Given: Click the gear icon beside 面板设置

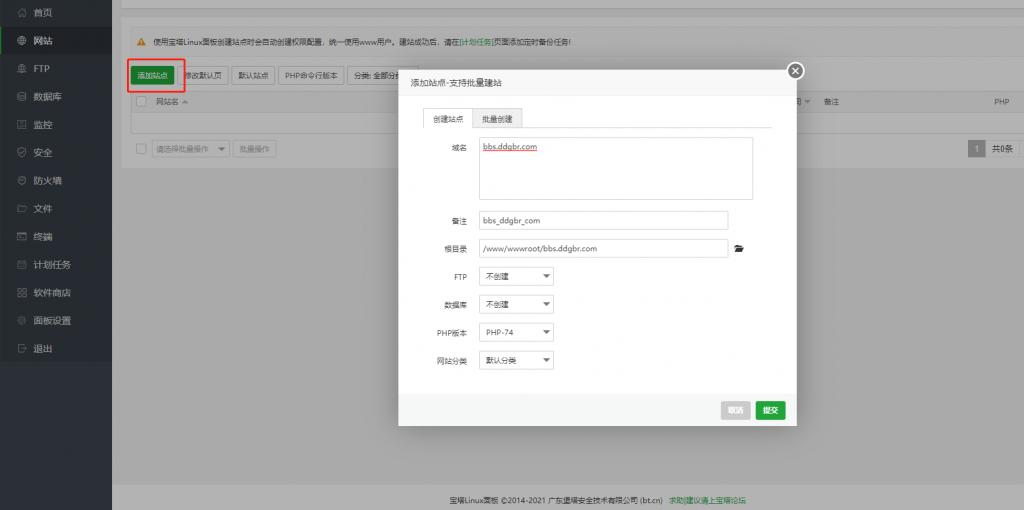Looking at the screenshot, I should (x=22, y=321).
